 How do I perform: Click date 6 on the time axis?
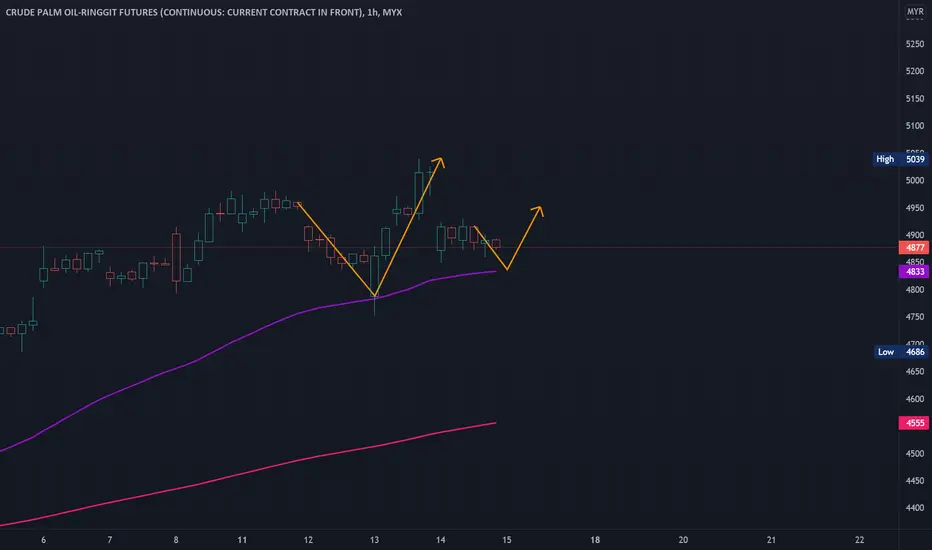click(x=43, y=540)
